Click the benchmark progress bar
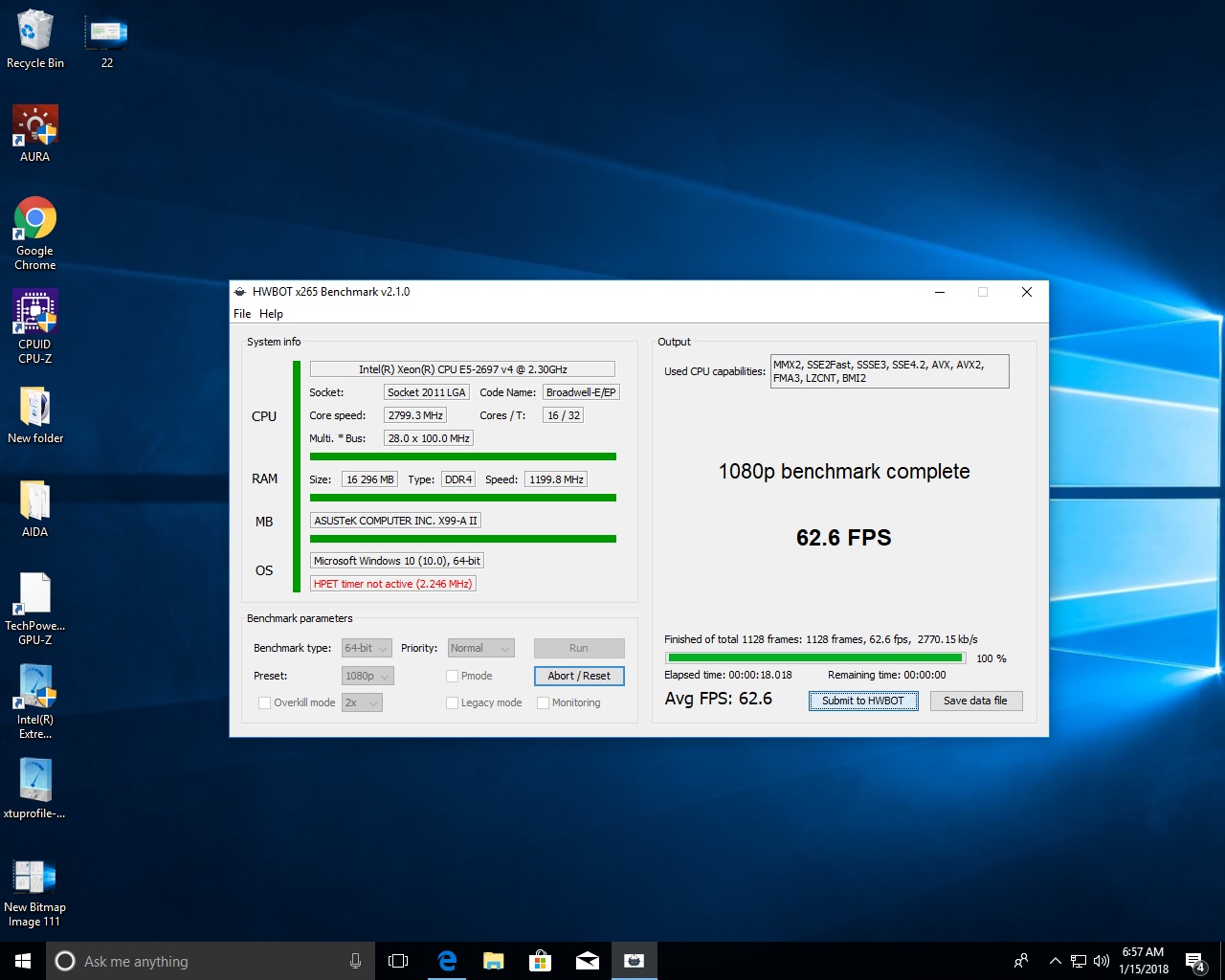Screen dimensions: 1225x980 click(x=815, y=658)
